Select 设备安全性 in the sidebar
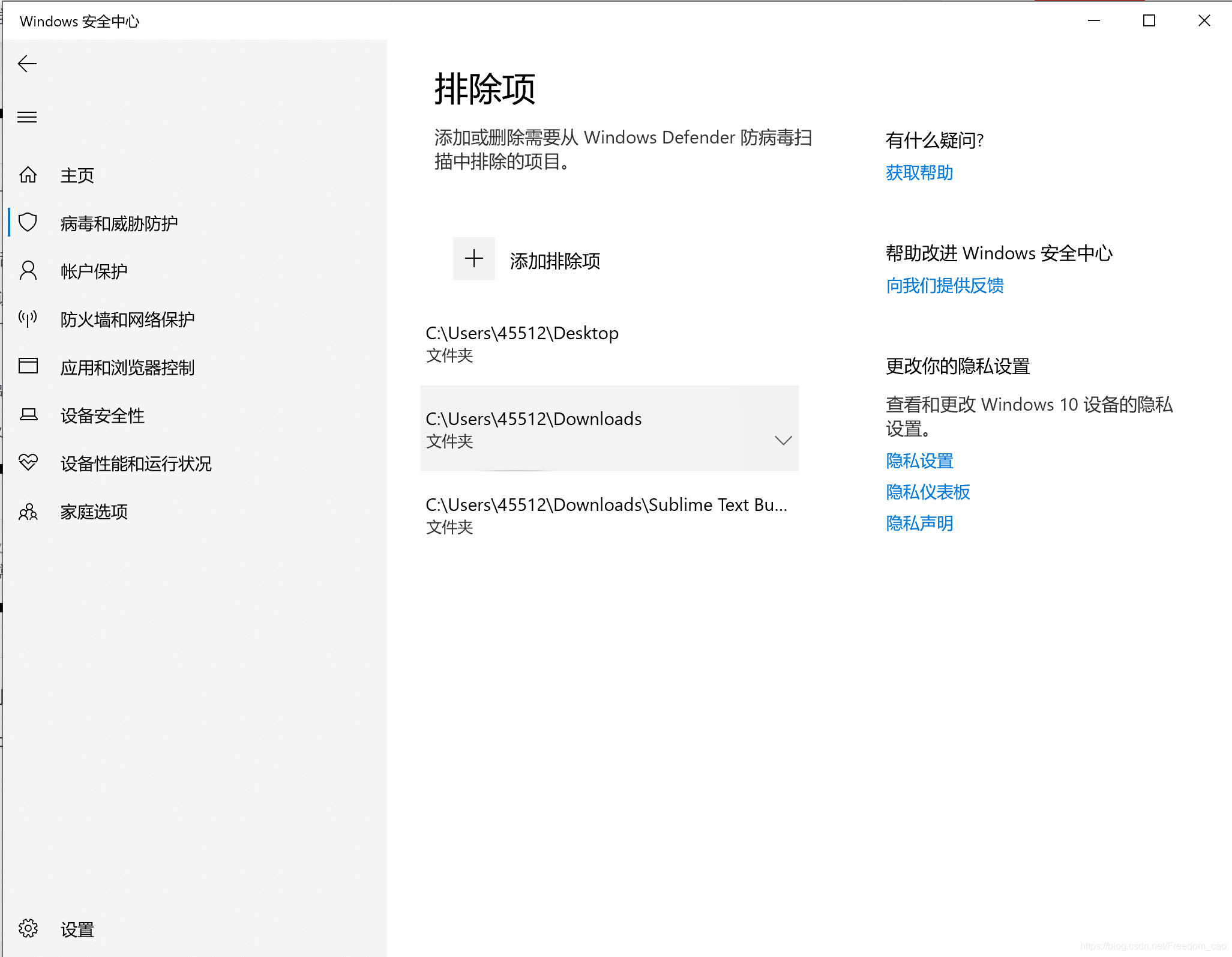Image resolution: width=1232 pixels, height=957 pixels. (x=194, y=415)
